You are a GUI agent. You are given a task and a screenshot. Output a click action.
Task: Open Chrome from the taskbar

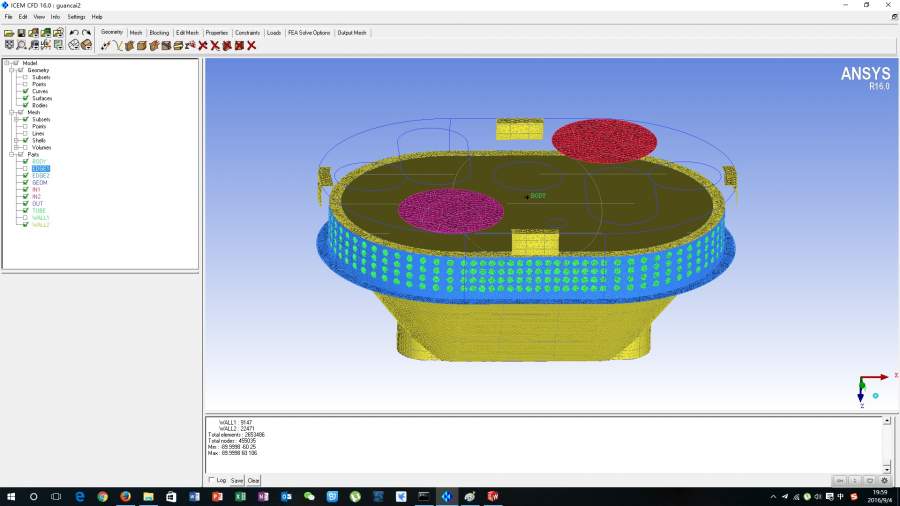point(102,496)
